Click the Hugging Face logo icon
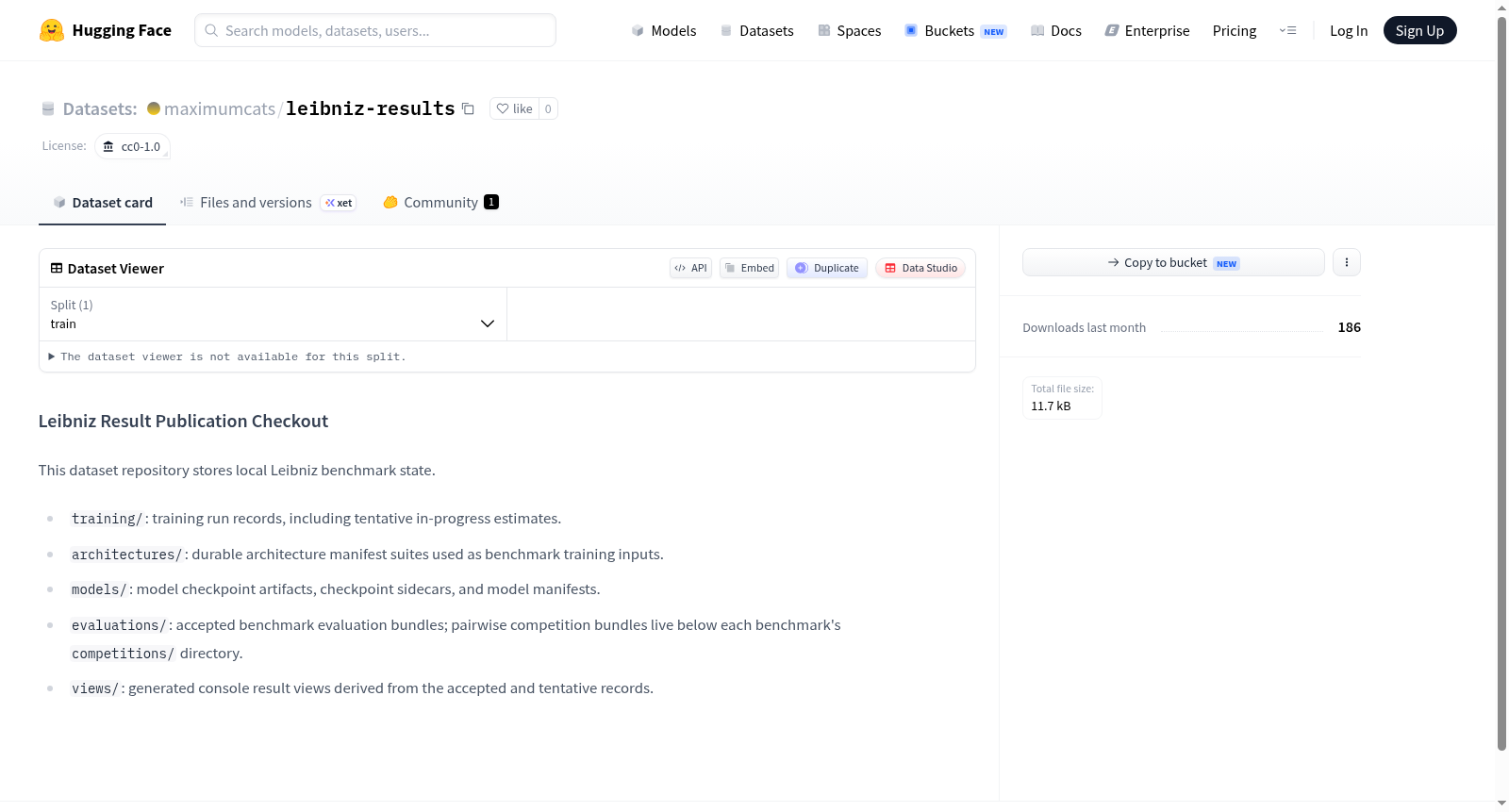Viewport: 1509px width, 812px height. click(52, 30)
